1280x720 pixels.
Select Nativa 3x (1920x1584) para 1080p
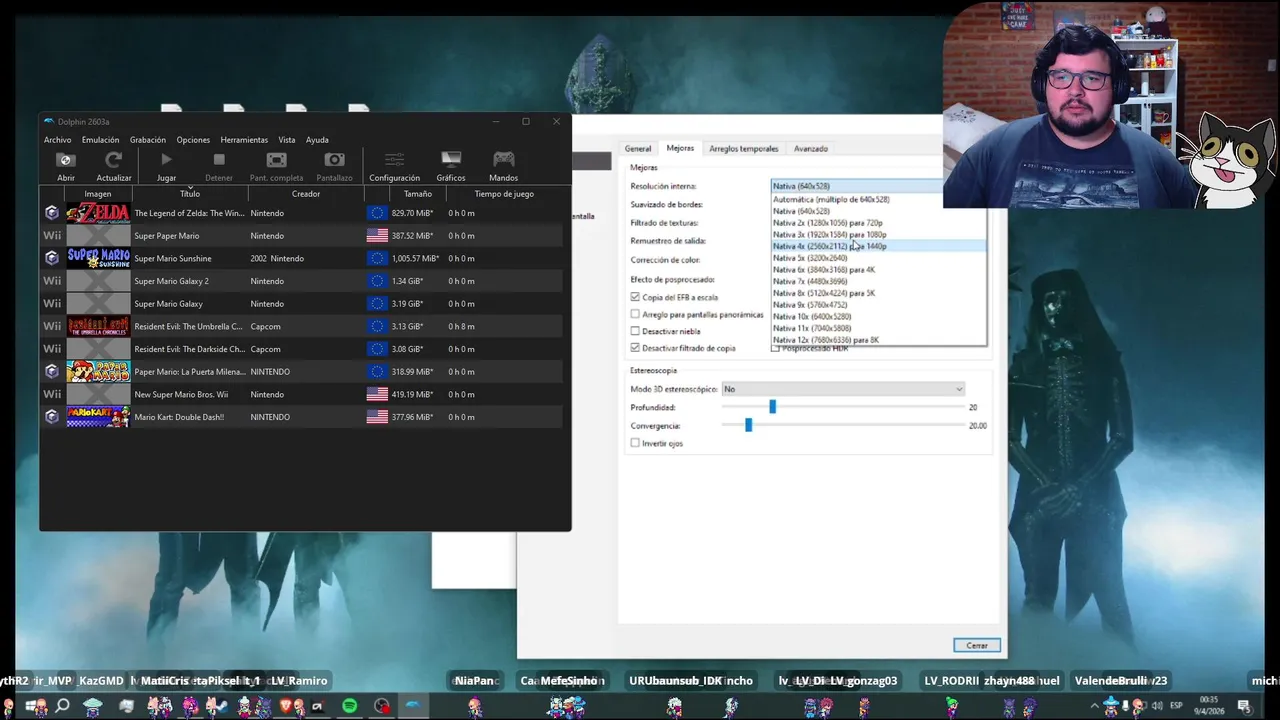(879, 234)
